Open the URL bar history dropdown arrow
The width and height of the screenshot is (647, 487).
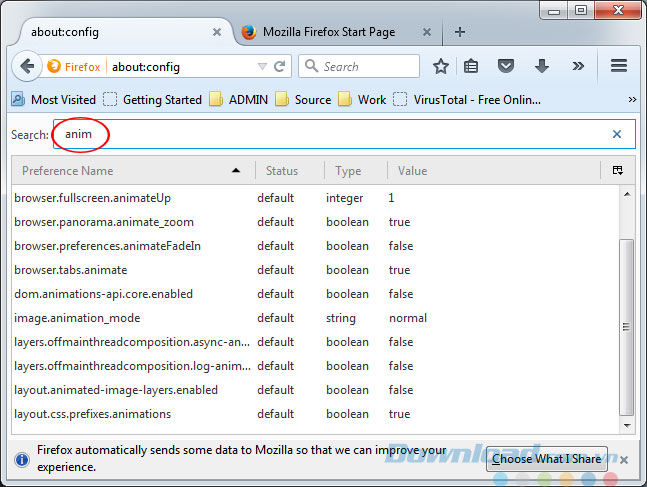pyautogui.click(x=262, y=67)
